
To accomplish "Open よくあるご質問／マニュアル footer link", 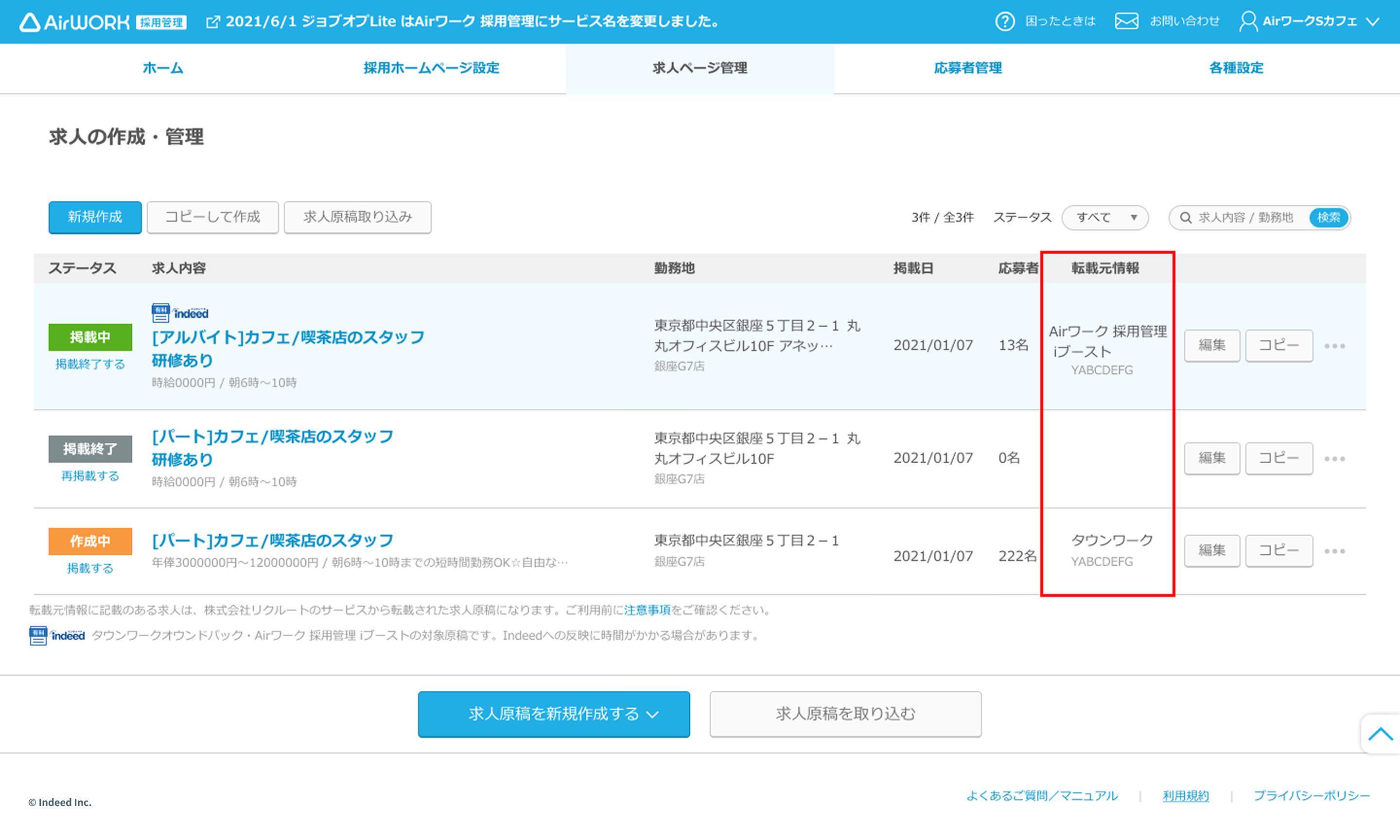I will coord(1042,796).
